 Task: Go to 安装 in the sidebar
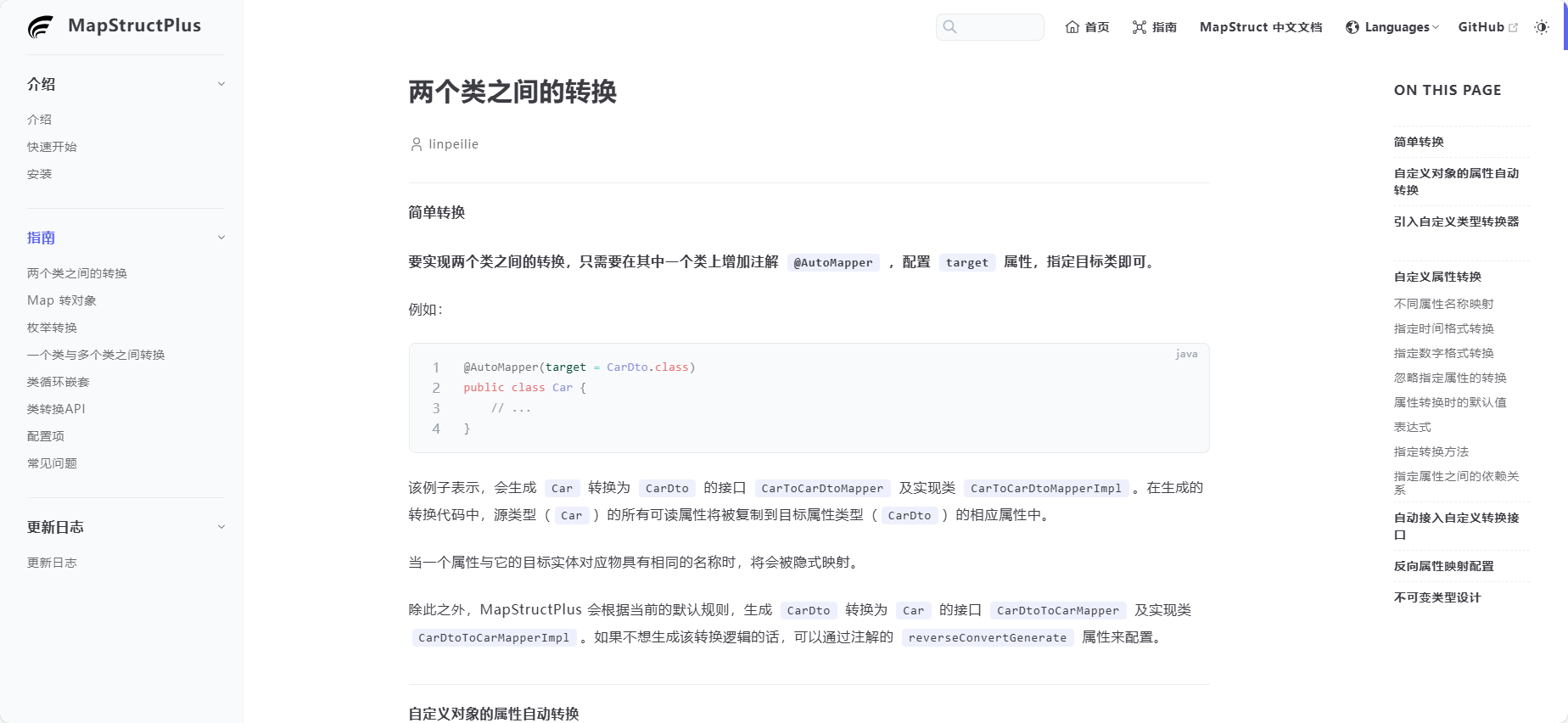pyautogui.click(x=39, y=174)
